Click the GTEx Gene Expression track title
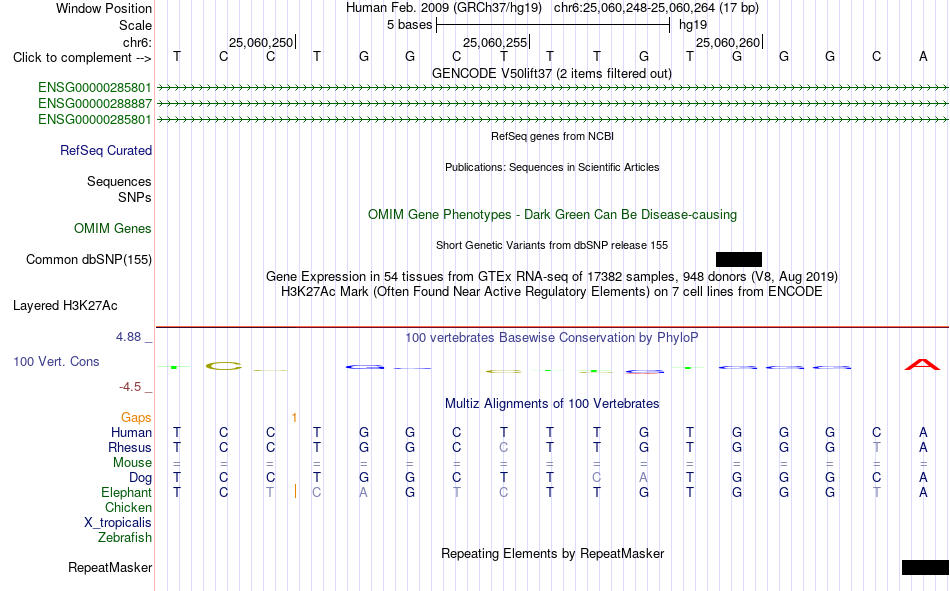 [x=552, y=276]
